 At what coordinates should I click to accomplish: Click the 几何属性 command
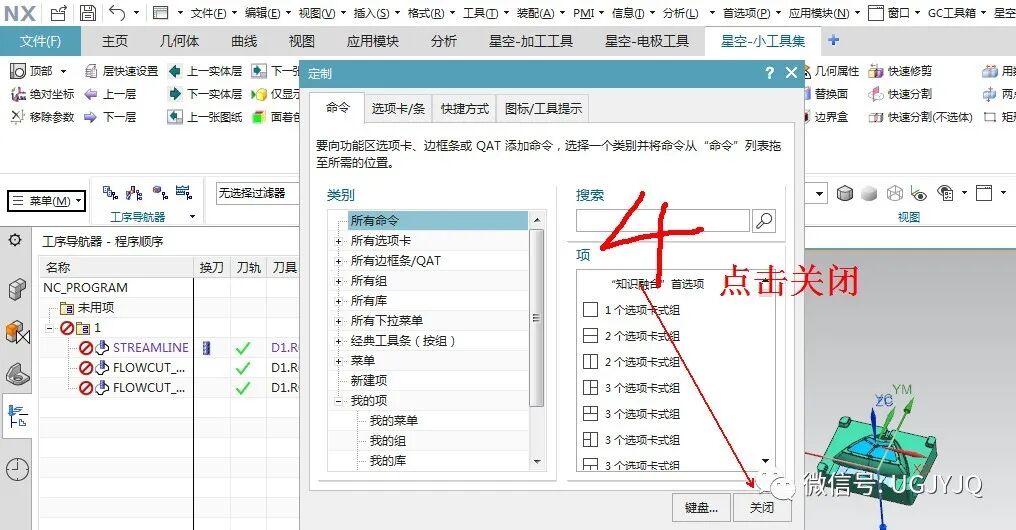tap(831, 71)
